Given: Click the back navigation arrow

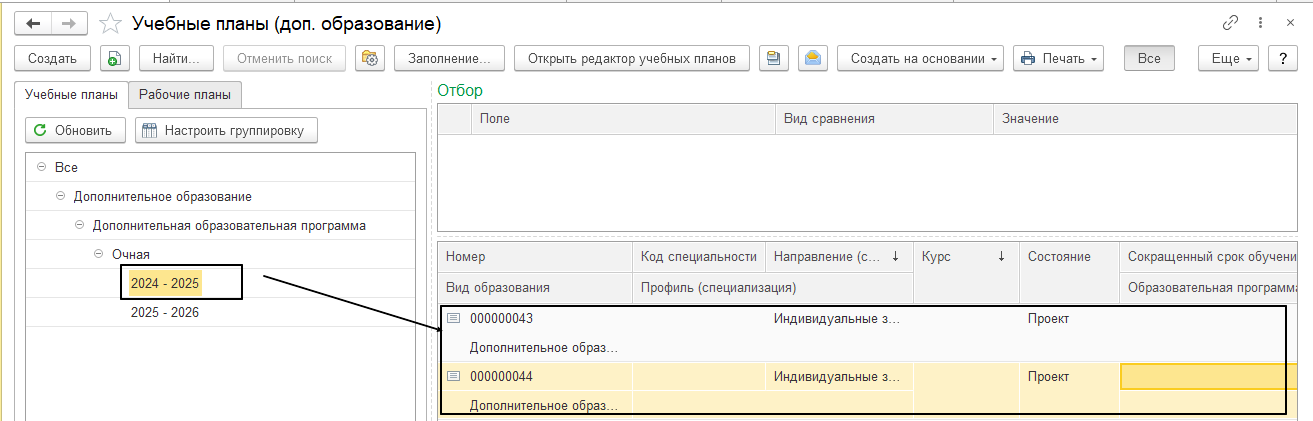Looking at the screenshot, I should [32, 22].
